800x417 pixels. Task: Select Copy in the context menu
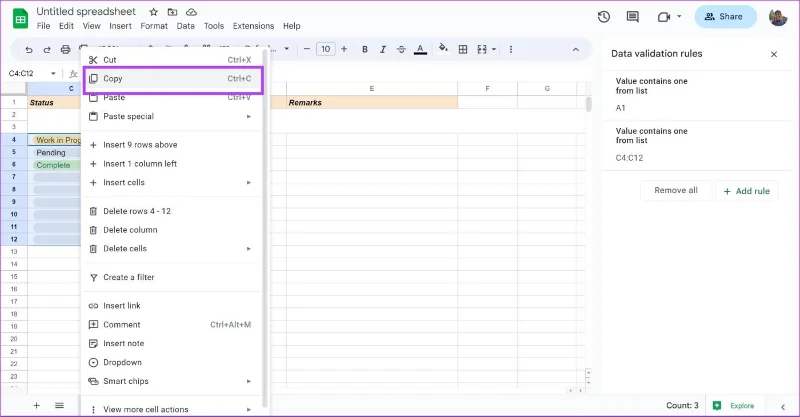coord(173,79)
